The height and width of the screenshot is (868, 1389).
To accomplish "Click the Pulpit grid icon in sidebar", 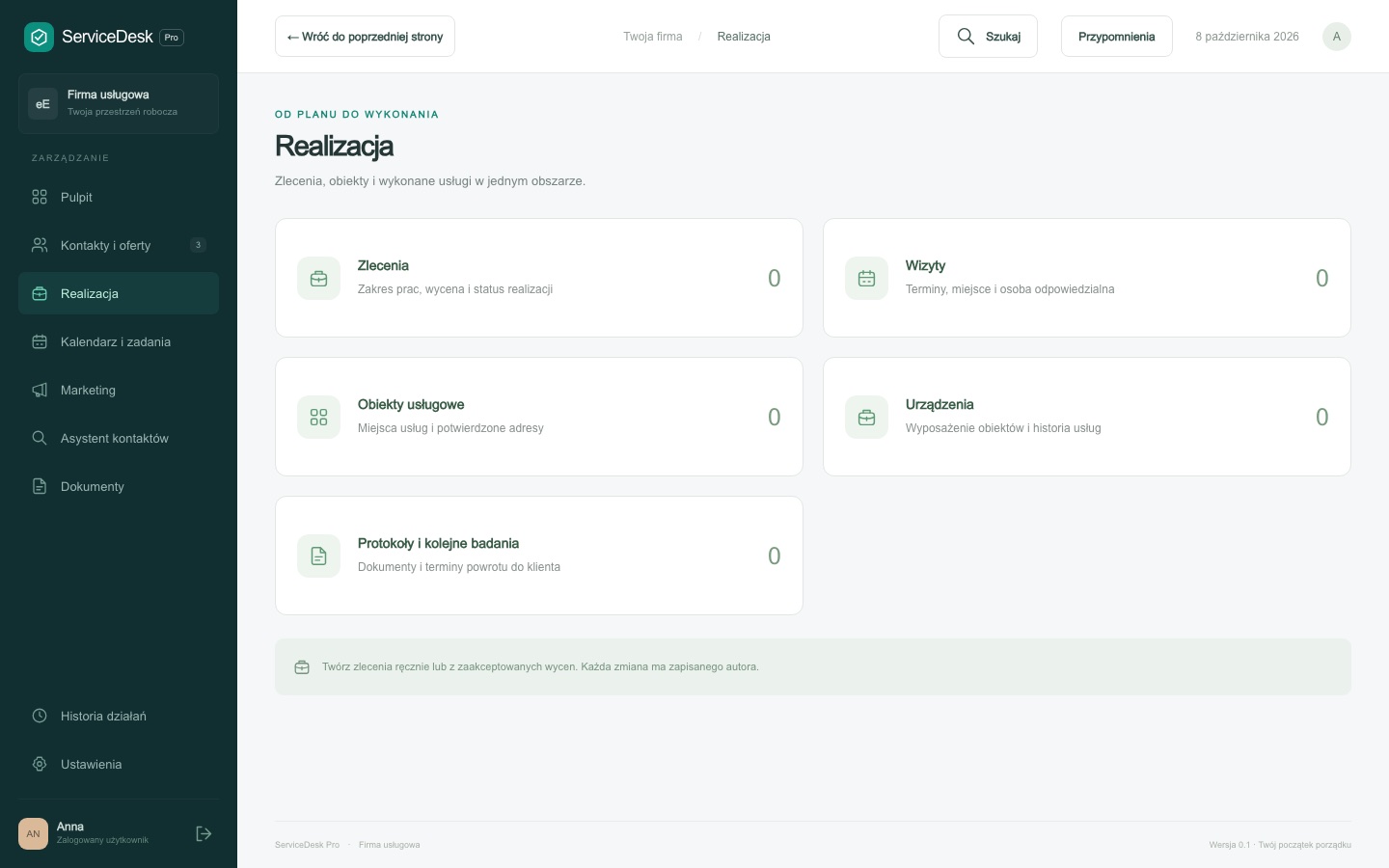I will [40, 197].
